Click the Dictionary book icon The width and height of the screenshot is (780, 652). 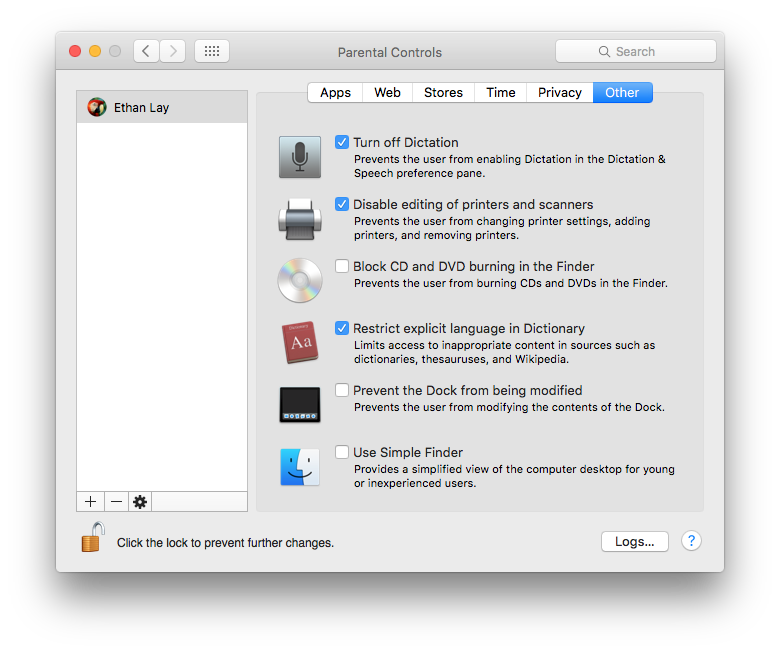click(x=299, y=343)
